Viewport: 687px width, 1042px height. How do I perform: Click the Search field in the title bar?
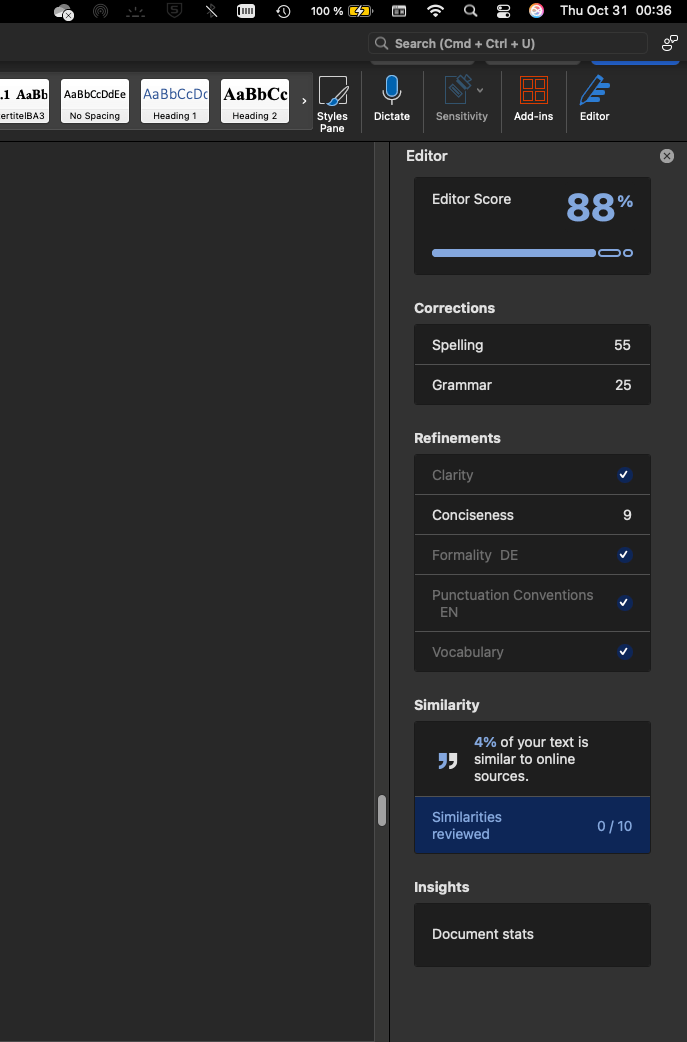508,43
